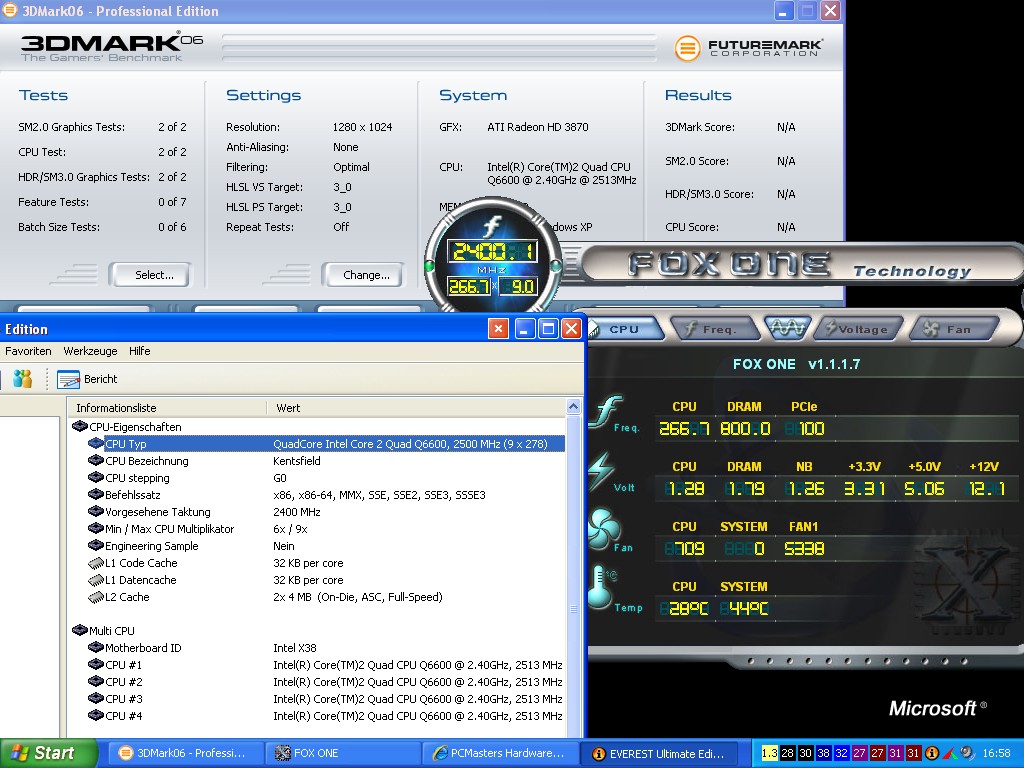Click the Select... button in 3DMark06 Tests

coord(150,275)
